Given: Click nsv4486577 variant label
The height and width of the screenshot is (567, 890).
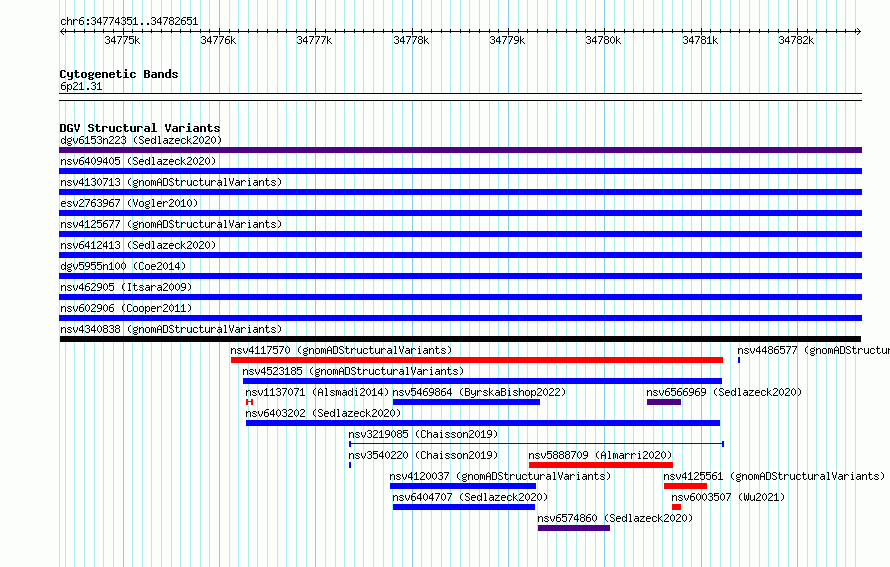Looking at the screenshot, I should tap(813, 350).
